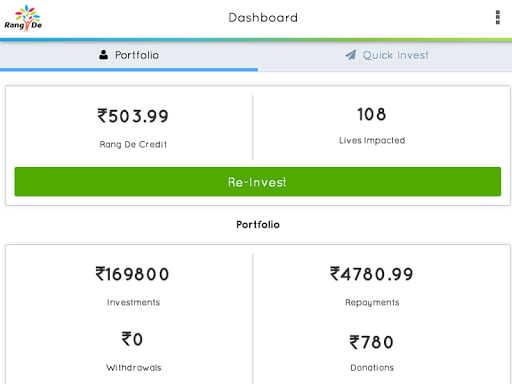Select the ₹0 Withdrawals amount
This screenshot has height=384, width=512.
(x=132, y=339)
